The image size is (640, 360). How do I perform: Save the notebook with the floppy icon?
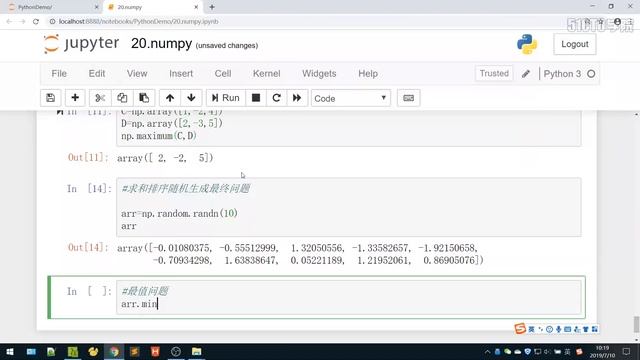(x=51, y=98)
